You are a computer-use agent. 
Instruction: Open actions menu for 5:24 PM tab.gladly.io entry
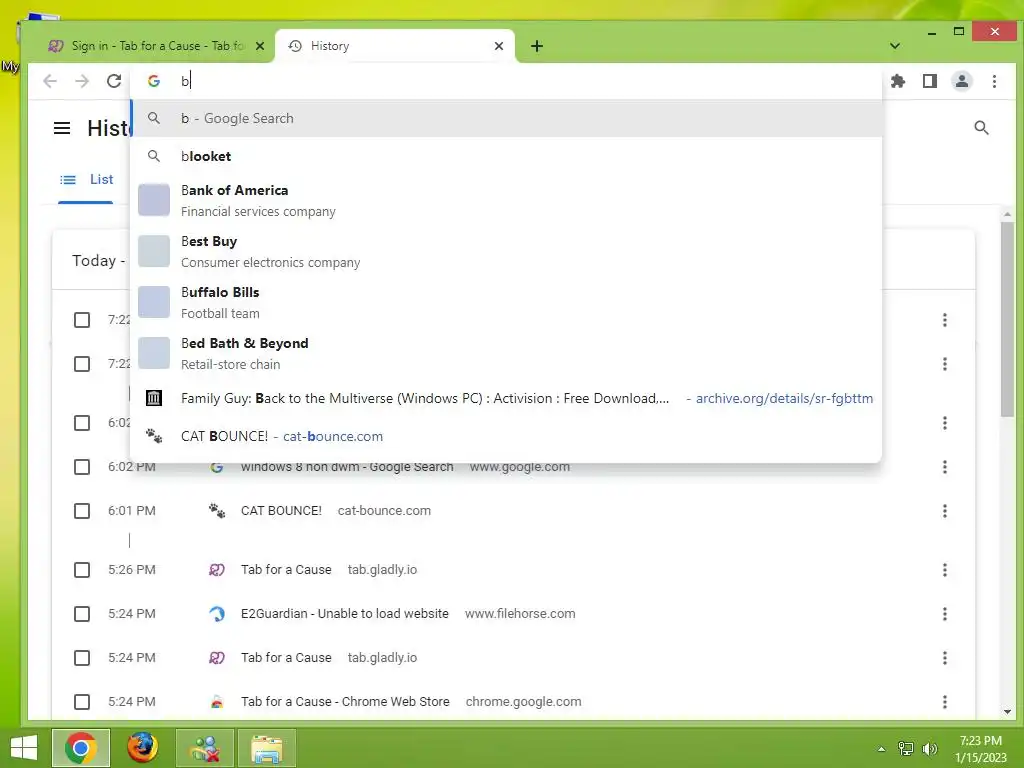coord(944,658)
